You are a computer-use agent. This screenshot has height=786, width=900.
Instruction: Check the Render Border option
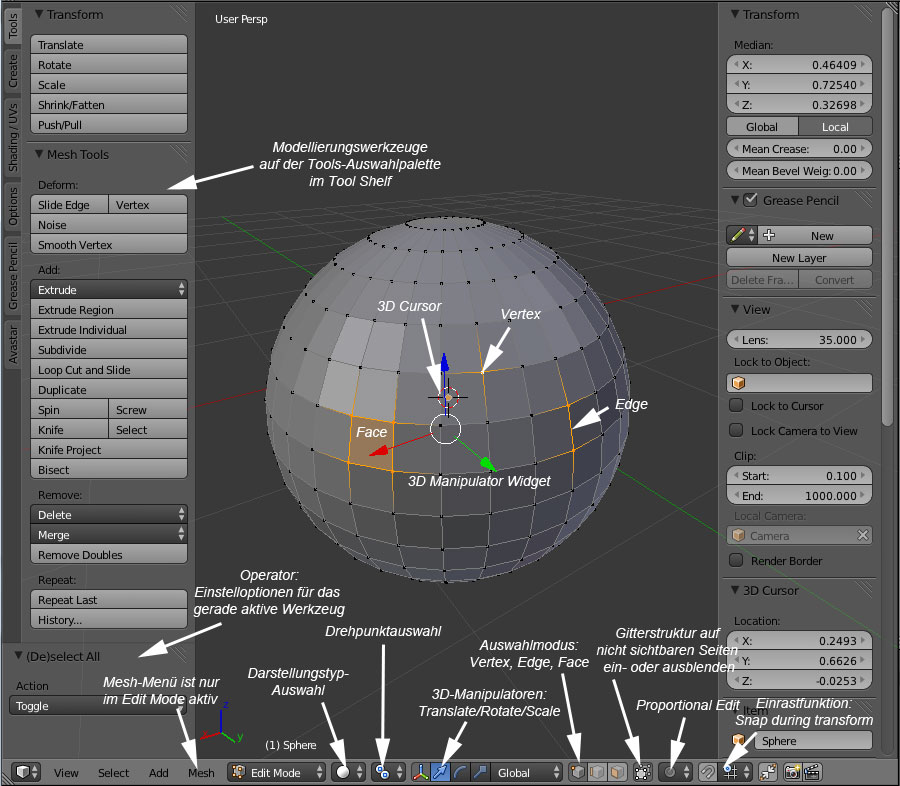736,561
